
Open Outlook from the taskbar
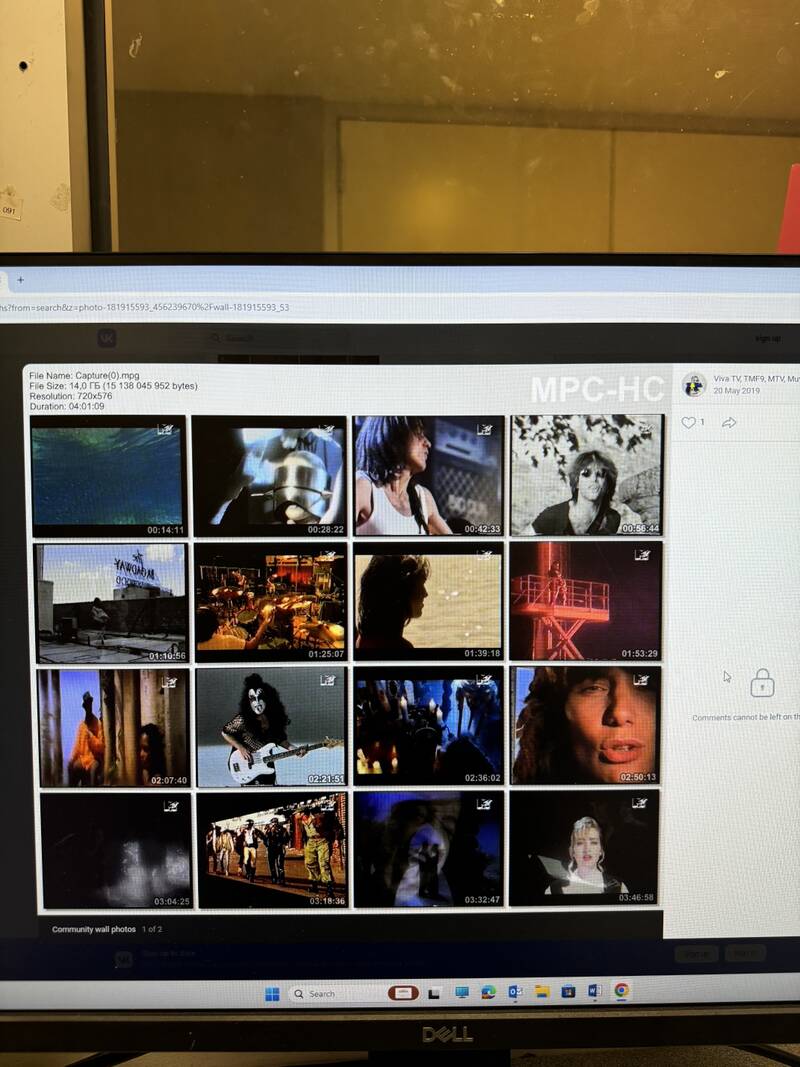tap(515, 992)
